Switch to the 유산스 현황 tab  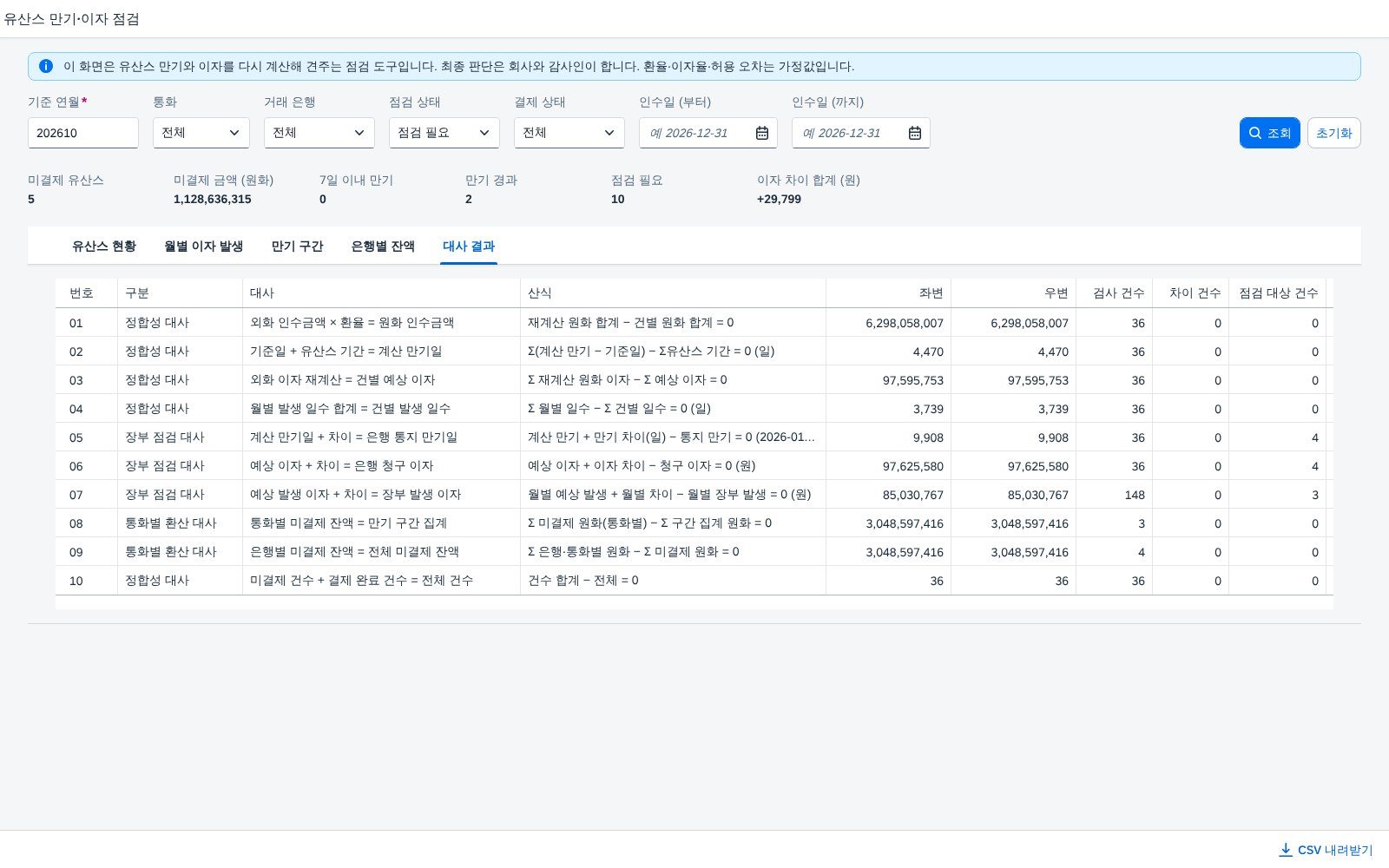104,247
